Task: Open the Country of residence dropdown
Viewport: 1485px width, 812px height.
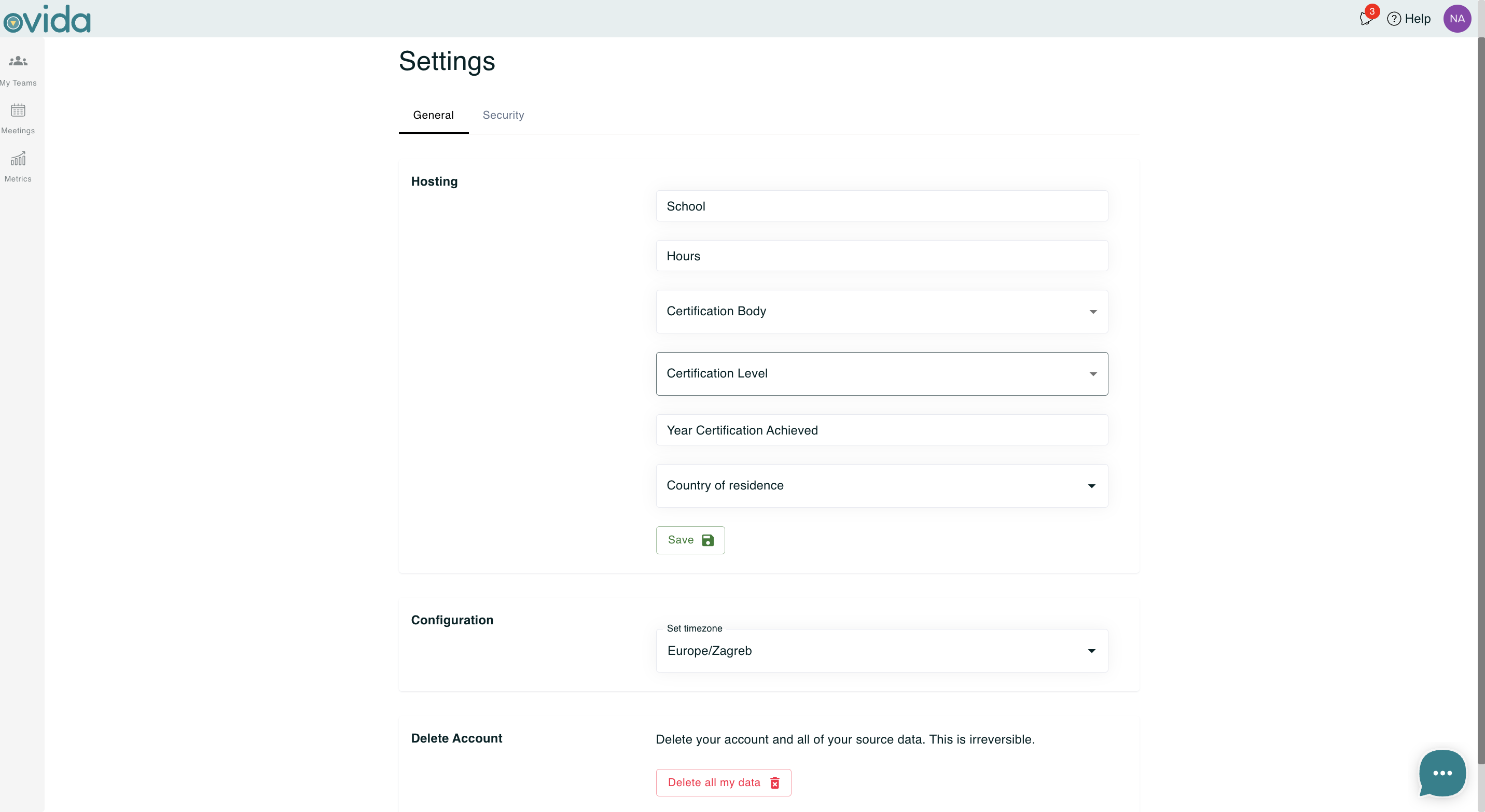Action: point(881,486)
